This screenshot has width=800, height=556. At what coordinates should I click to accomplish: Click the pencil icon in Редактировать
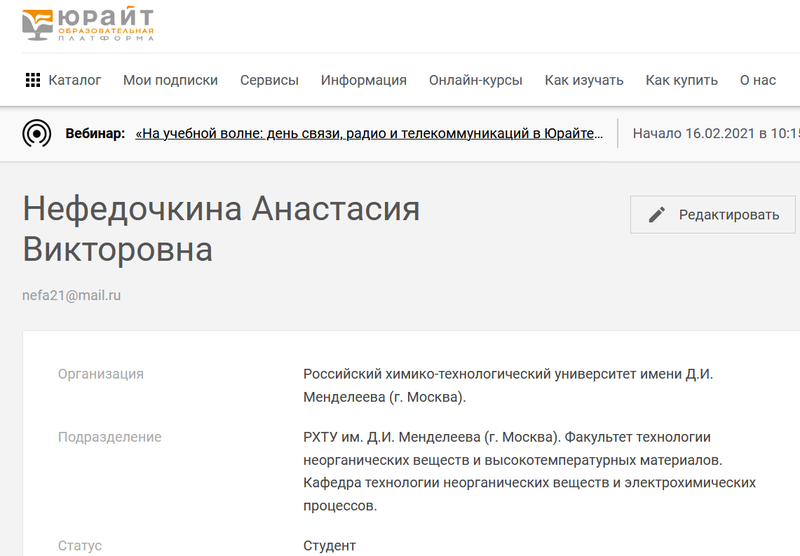click(657, 214)
